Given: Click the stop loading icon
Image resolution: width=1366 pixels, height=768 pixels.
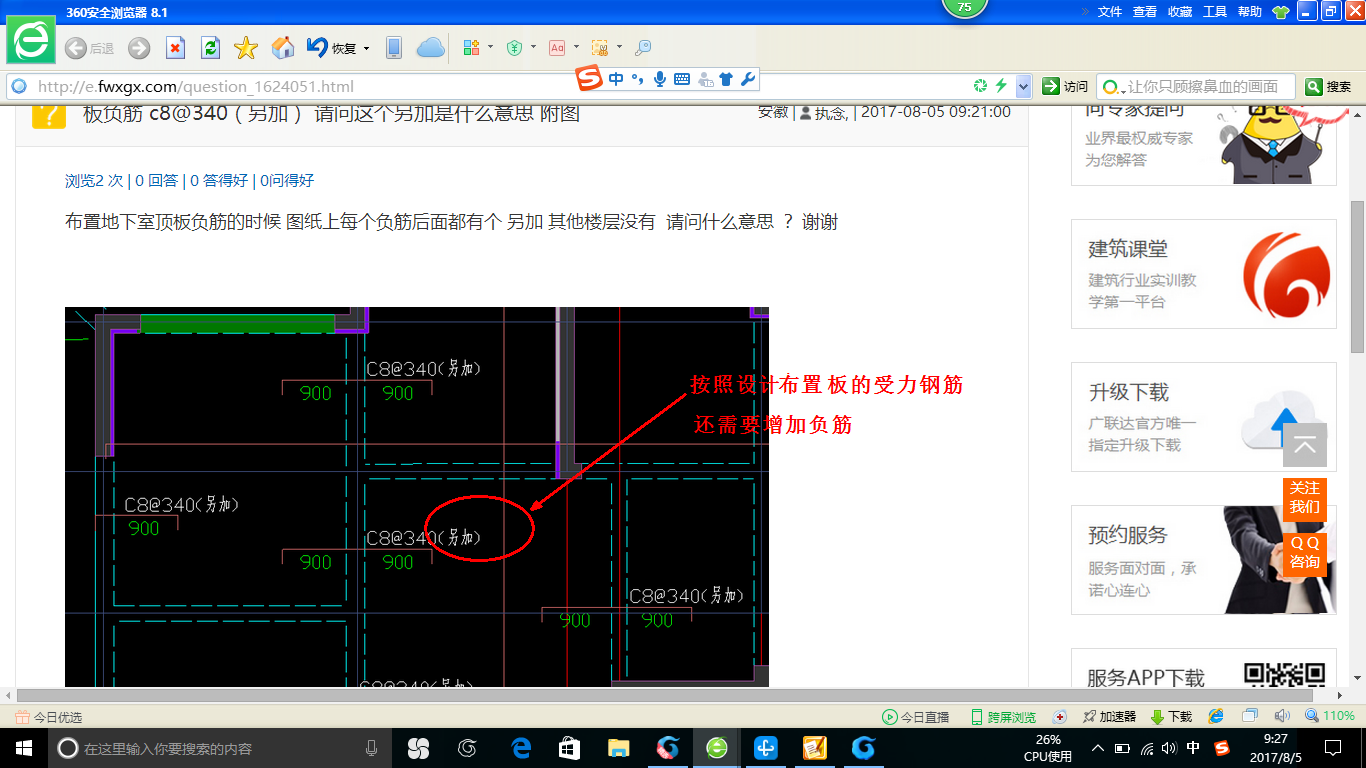Looking at the screenshot, I should [x=175, y=47].
